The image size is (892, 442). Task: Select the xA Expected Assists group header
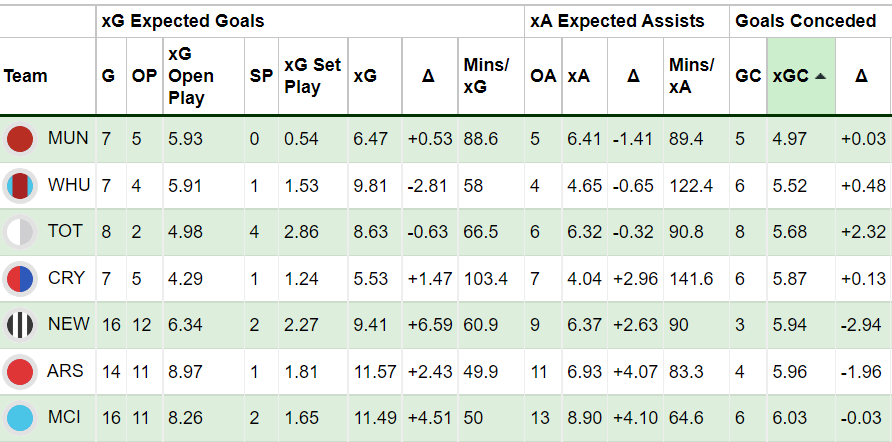coord(617,21)
